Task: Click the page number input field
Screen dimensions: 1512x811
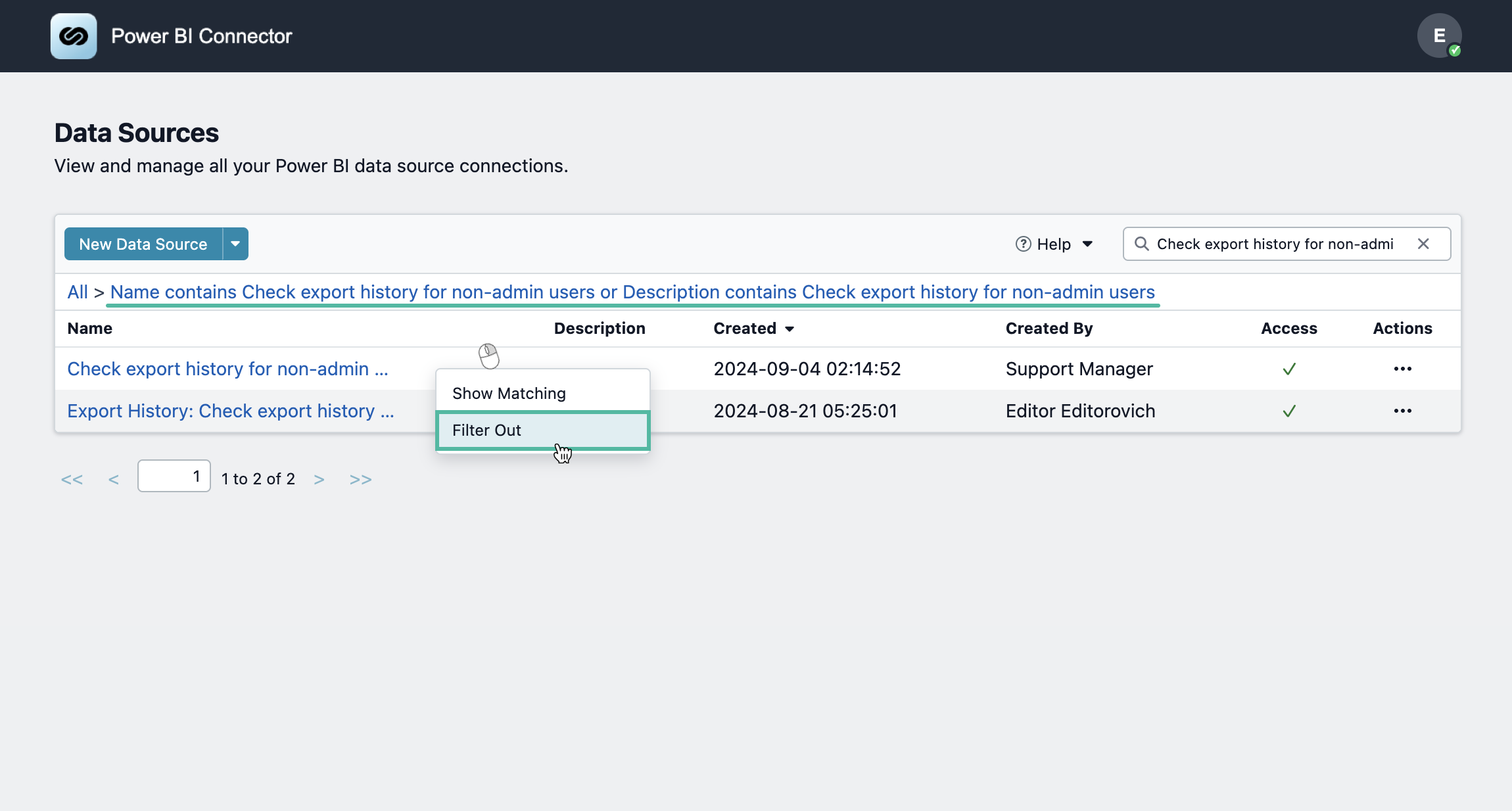Action: pyautogui.click(x=174, y=476)
